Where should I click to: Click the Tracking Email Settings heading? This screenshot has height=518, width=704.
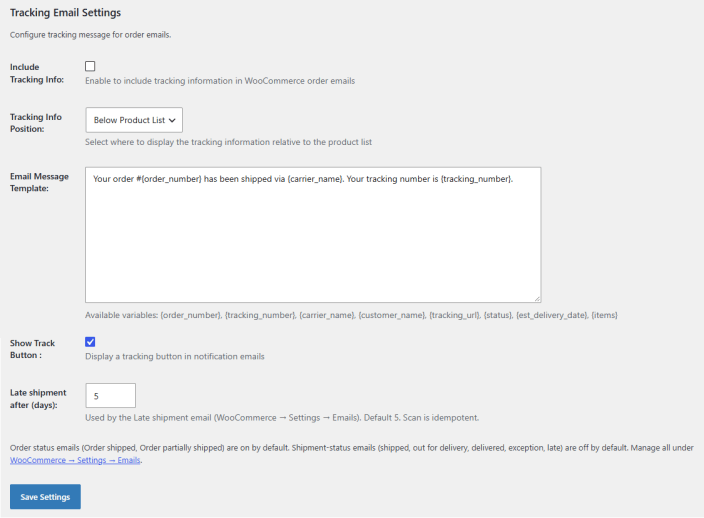[x=66, y=13]
